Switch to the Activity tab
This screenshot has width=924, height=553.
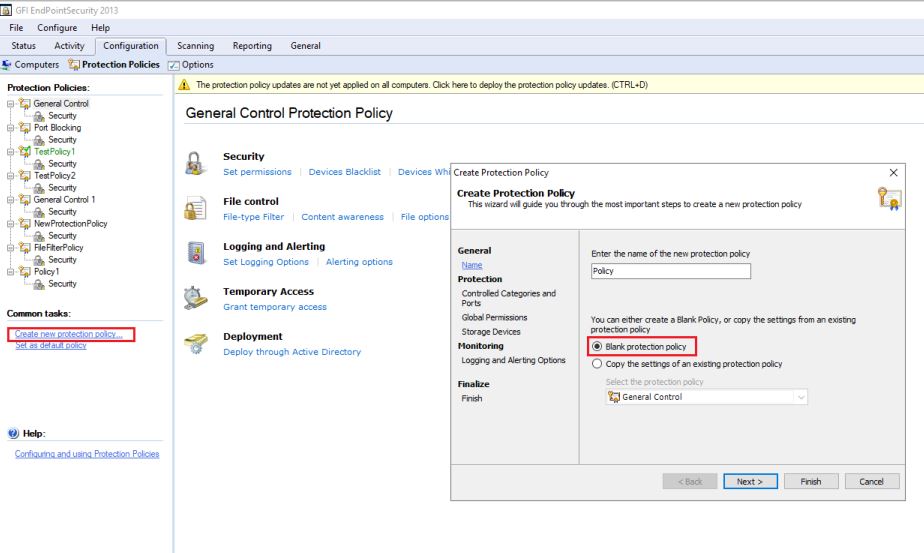coord(70,46)
